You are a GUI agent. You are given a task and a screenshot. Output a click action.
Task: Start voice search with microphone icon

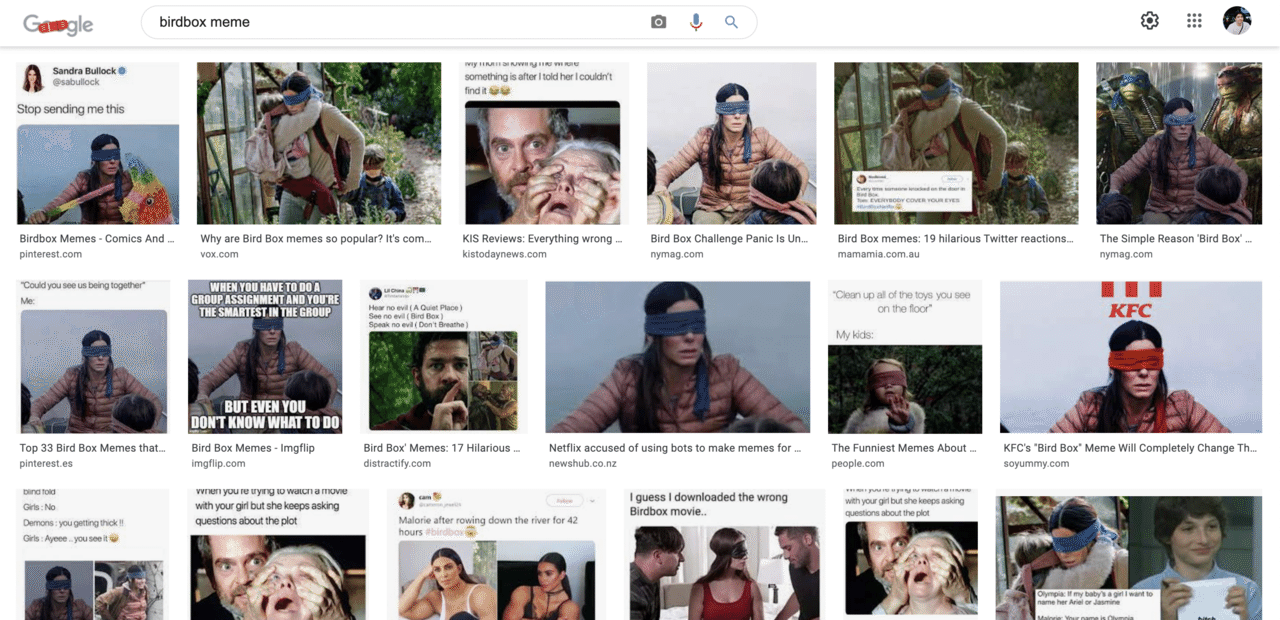pos(696,22)
